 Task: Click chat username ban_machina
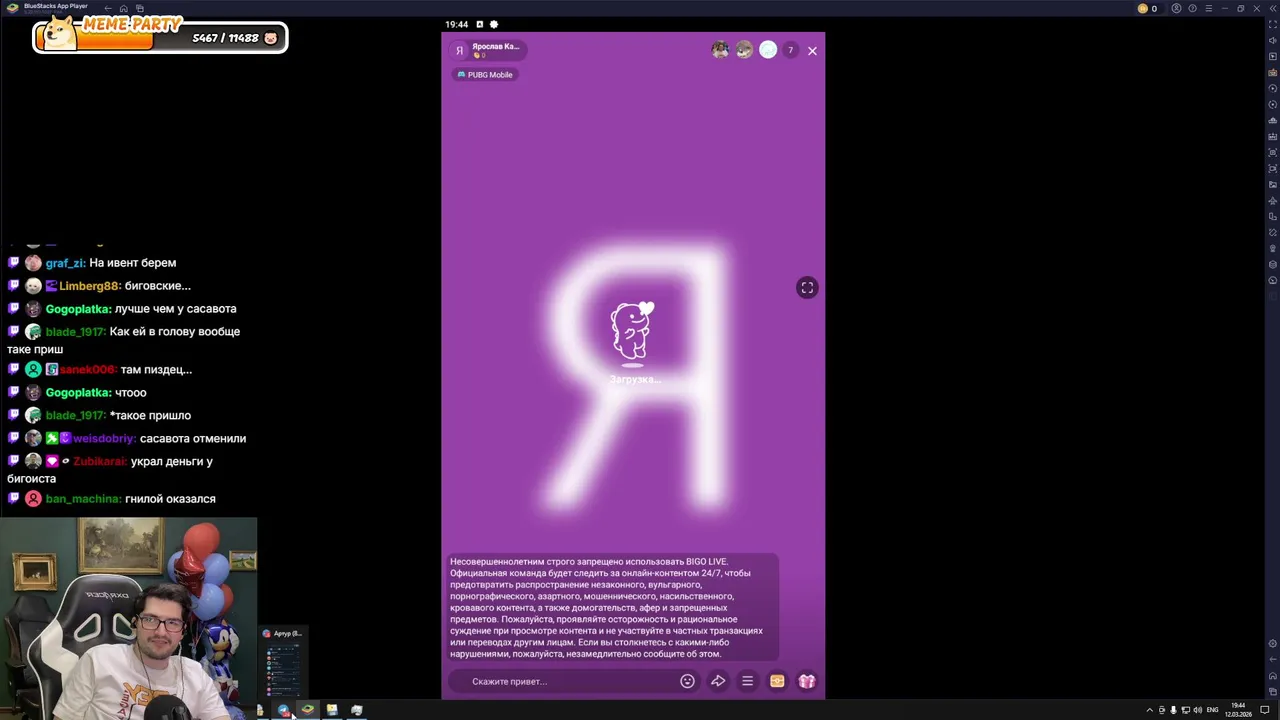tap(83, 499)
